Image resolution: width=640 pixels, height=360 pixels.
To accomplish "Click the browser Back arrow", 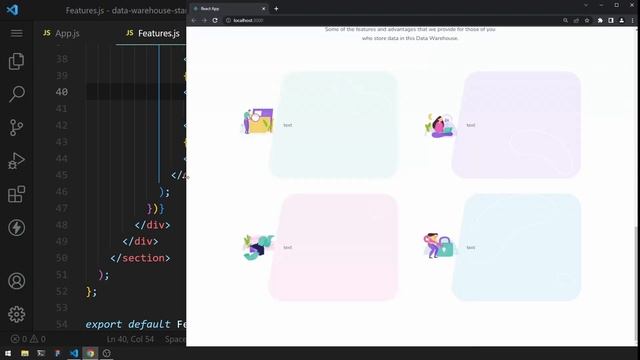I will coord(194,20).
